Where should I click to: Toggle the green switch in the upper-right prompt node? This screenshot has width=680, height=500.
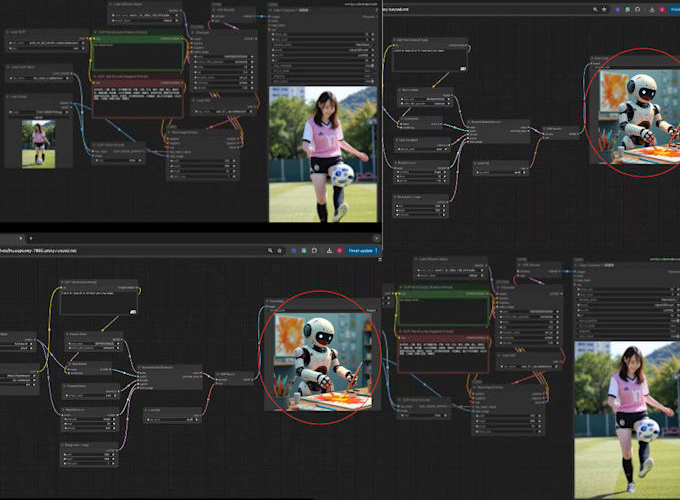point(463,68)
